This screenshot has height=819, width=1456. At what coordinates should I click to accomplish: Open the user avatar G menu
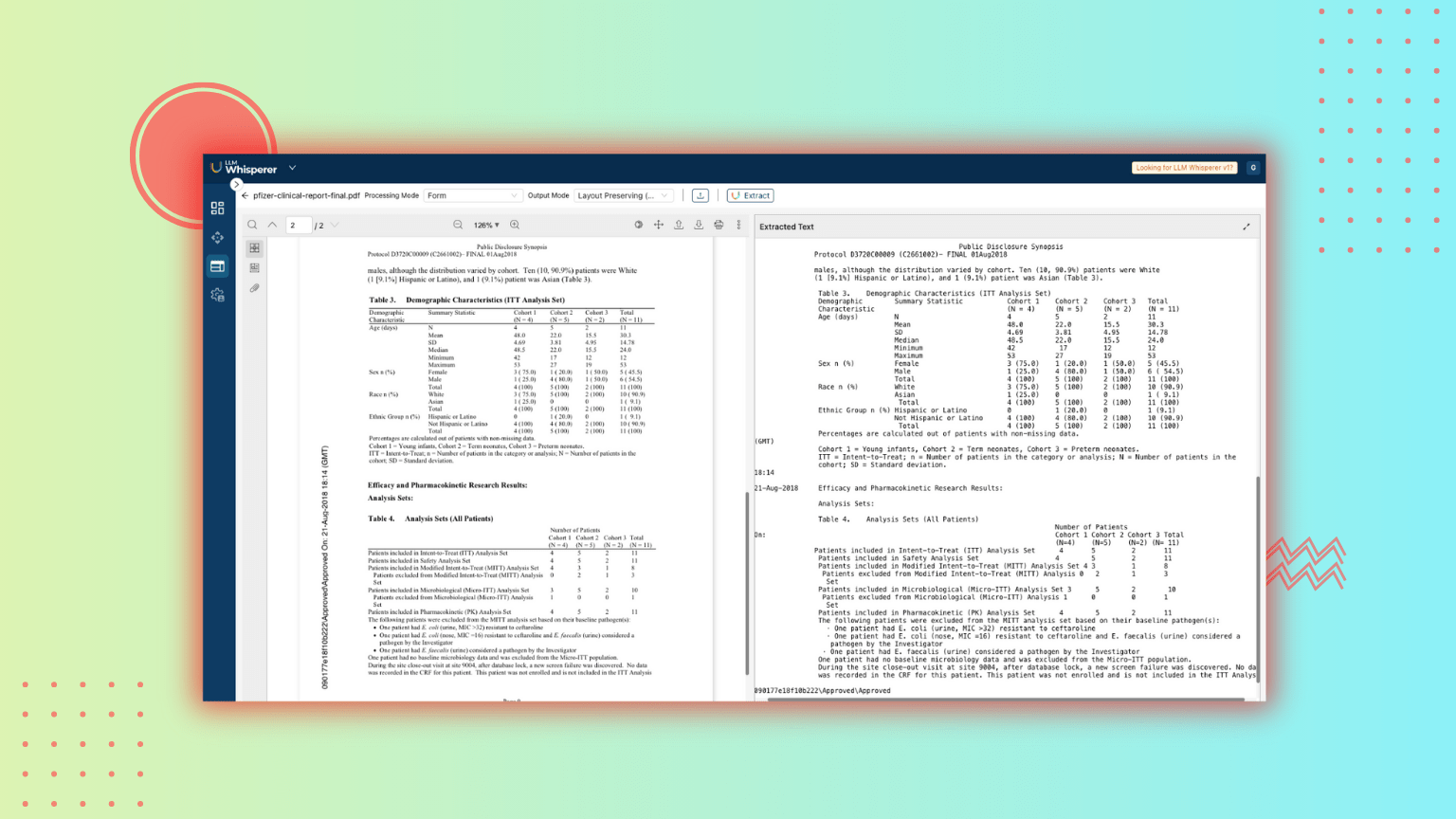pos(1253,168)
